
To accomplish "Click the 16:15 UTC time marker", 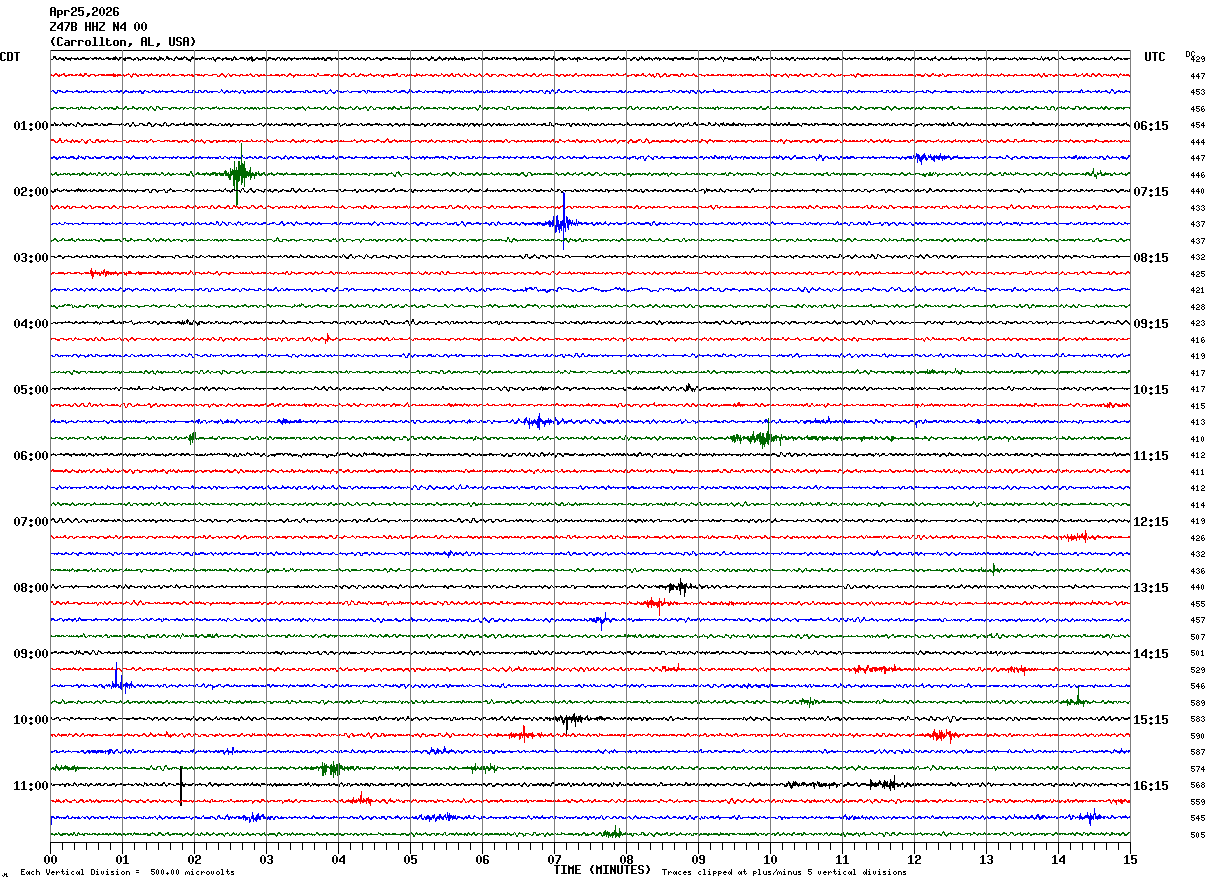I will [x=1150, y=786].
